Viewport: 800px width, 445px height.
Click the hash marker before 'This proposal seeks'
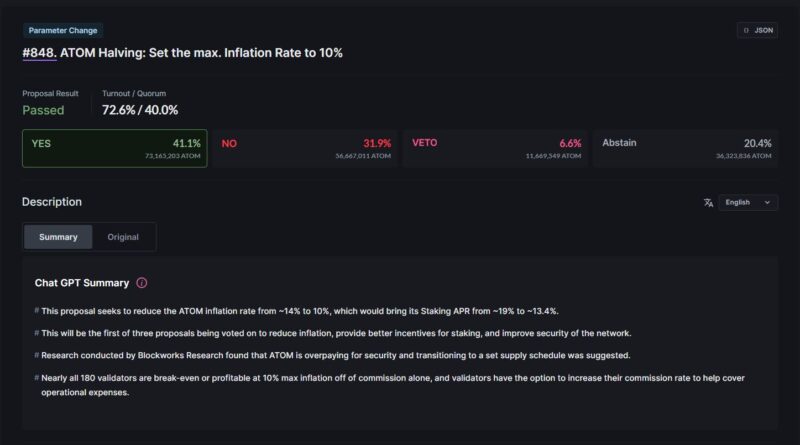(37, 311)
